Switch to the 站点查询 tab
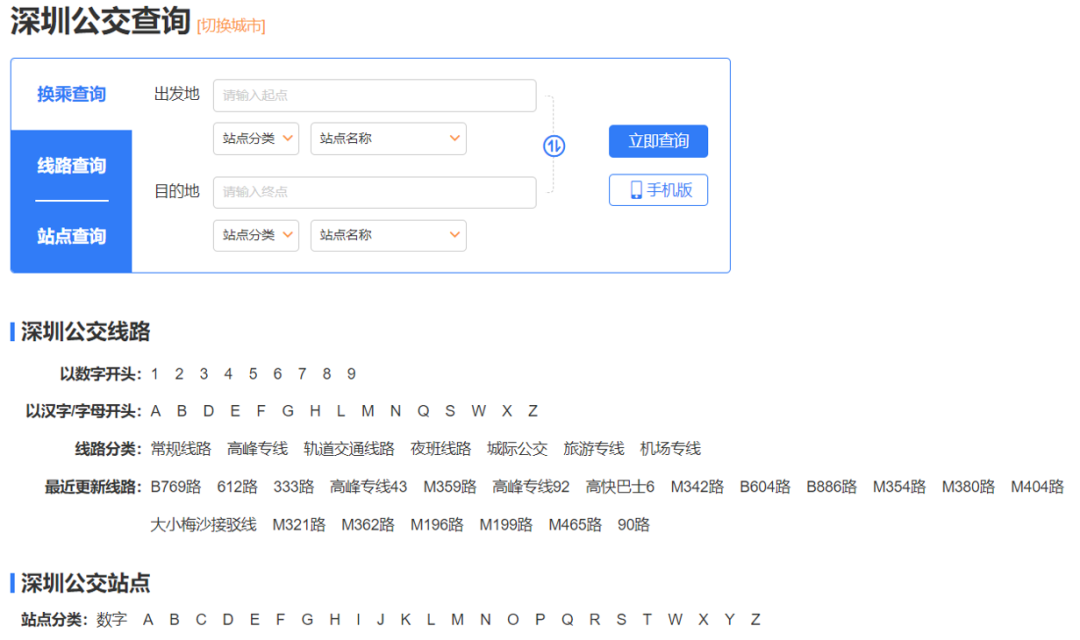Screen dimensions: 1080x640 pos(71,236)
